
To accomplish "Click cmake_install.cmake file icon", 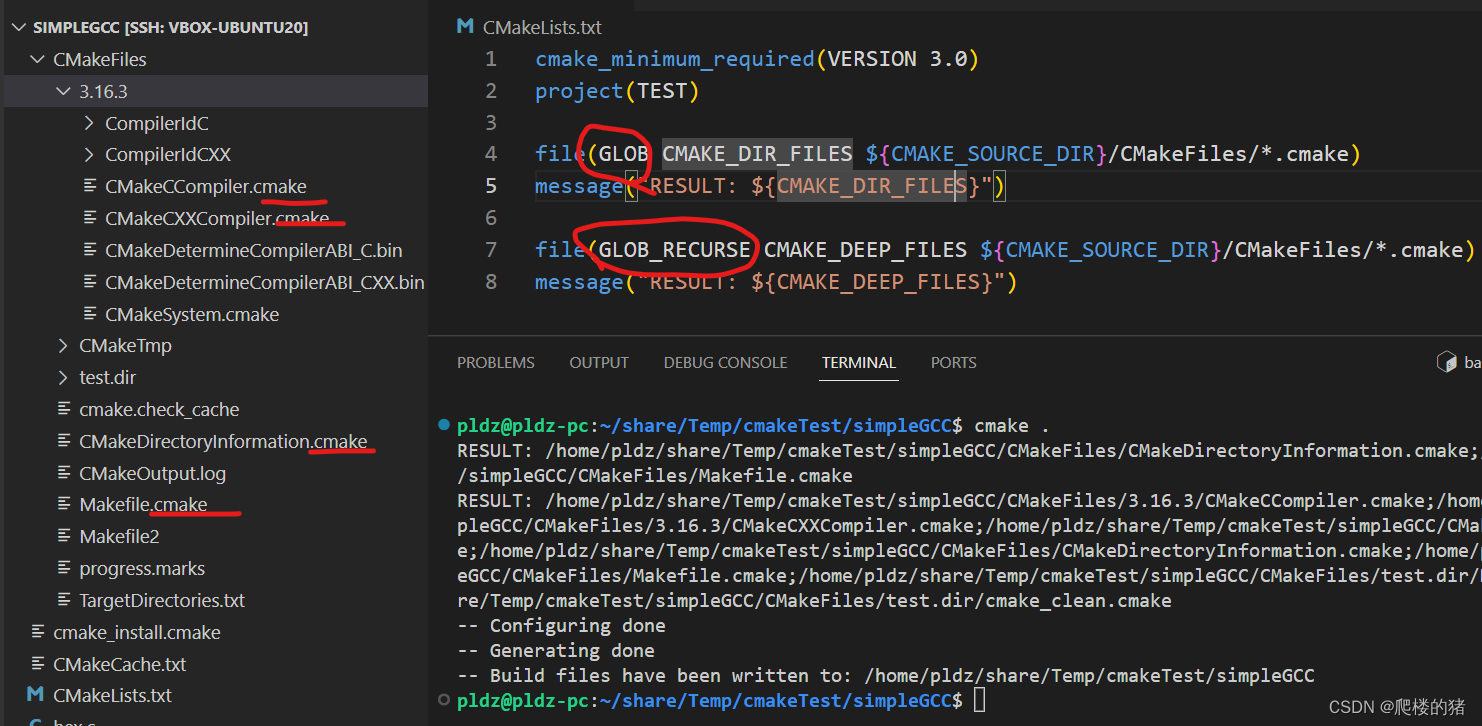I will click(x=38, y=633).
